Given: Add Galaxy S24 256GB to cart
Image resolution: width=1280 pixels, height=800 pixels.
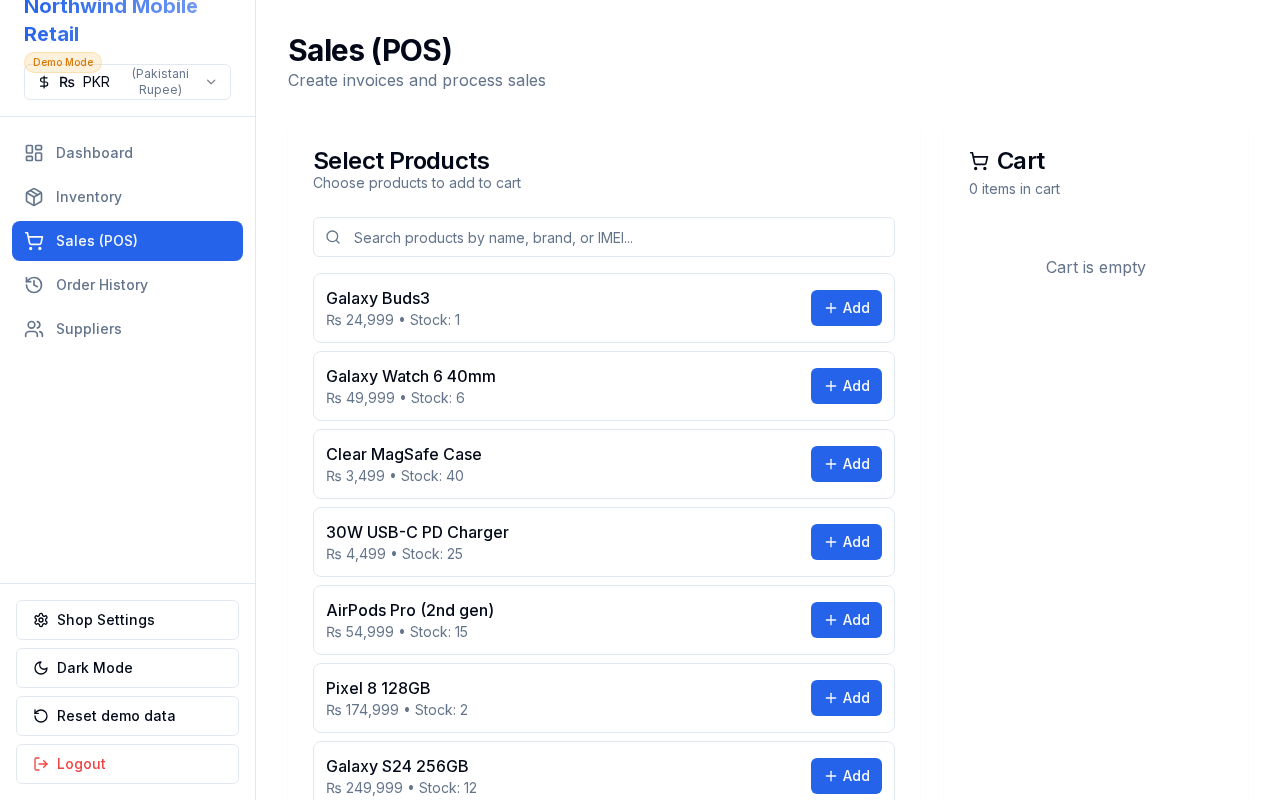Looking at the screenshot, I should [846, 776].
